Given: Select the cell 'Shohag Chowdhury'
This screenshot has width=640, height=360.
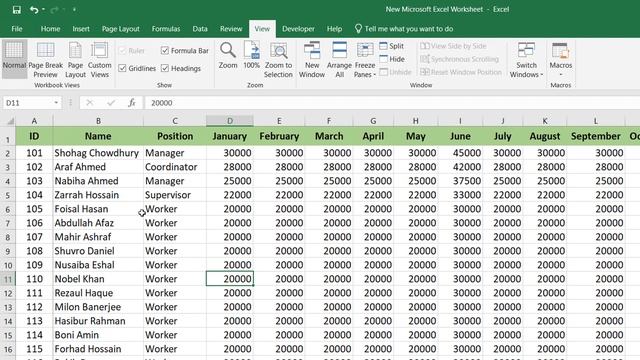Looking at the screenshot, I should tap(98, 153).
